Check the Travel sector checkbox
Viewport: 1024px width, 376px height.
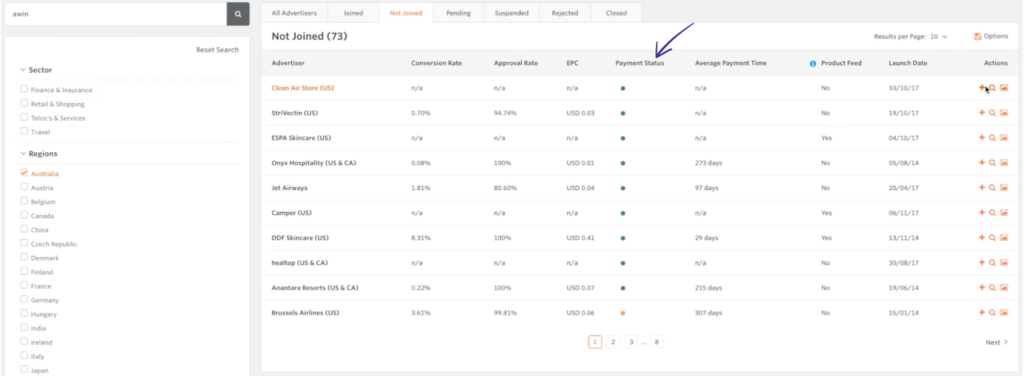(24, 131)
